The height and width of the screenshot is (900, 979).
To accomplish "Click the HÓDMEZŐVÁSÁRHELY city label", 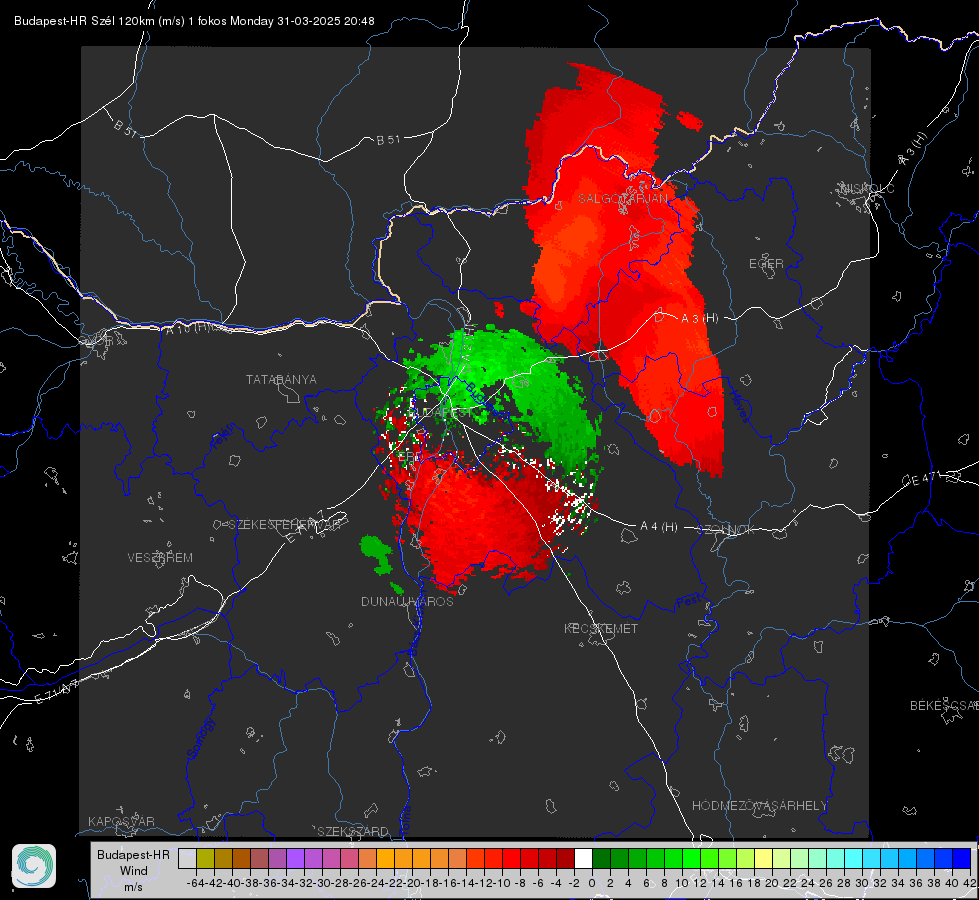I will (759, 806).
